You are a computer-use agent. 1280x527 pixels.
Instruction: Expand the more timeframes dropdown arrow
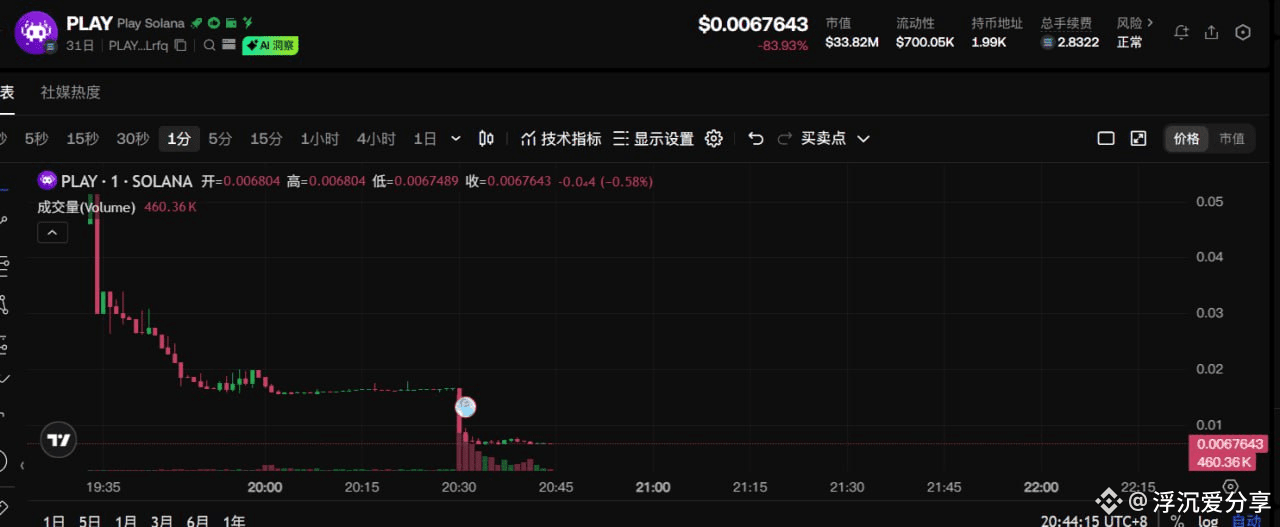point(456,139)
